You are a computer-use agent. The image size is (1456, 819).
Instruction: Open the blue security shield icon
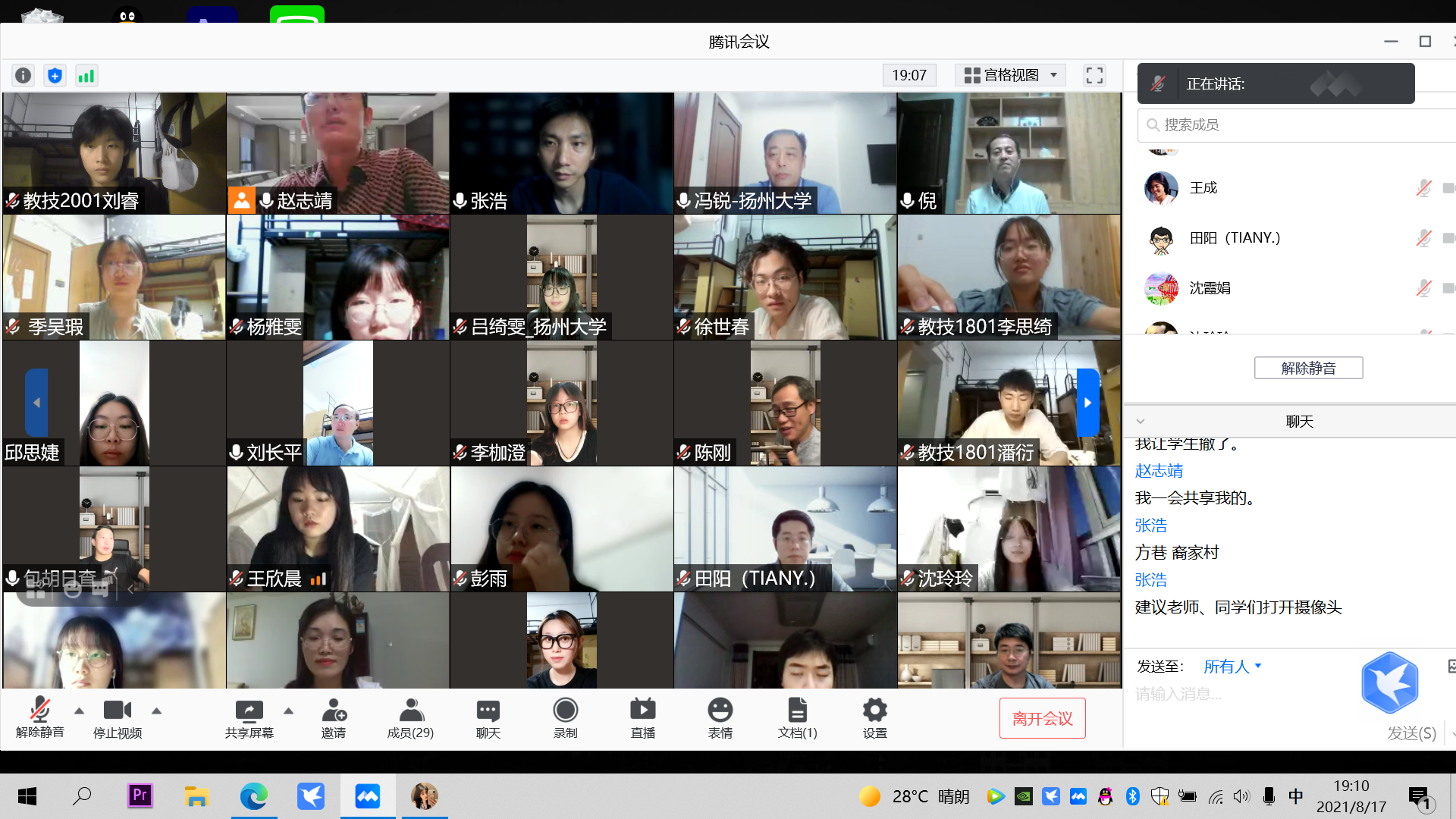(x=55, y=76)
